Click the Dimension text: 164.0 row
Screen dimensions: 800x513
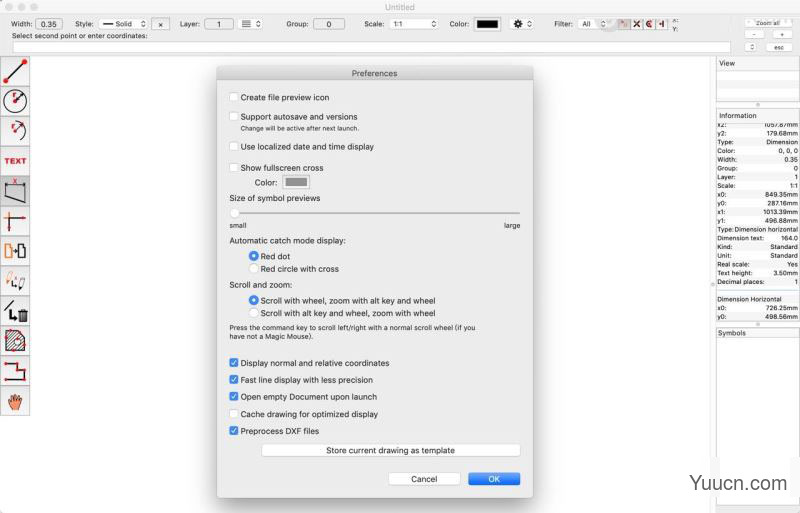[x=758, y=238]
